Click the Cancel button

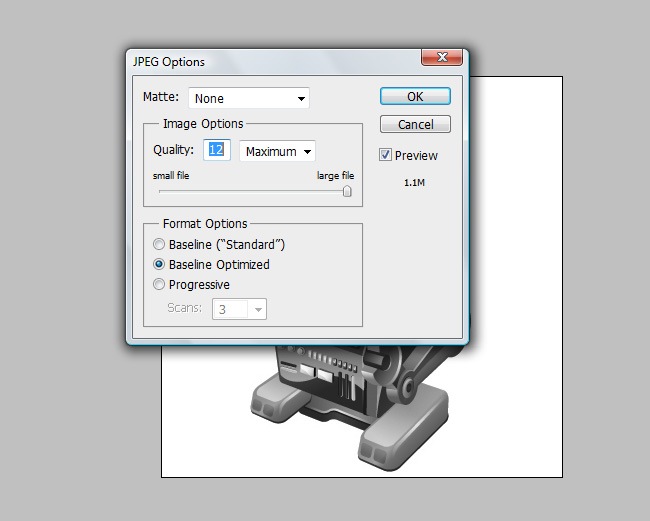[415, 124]
